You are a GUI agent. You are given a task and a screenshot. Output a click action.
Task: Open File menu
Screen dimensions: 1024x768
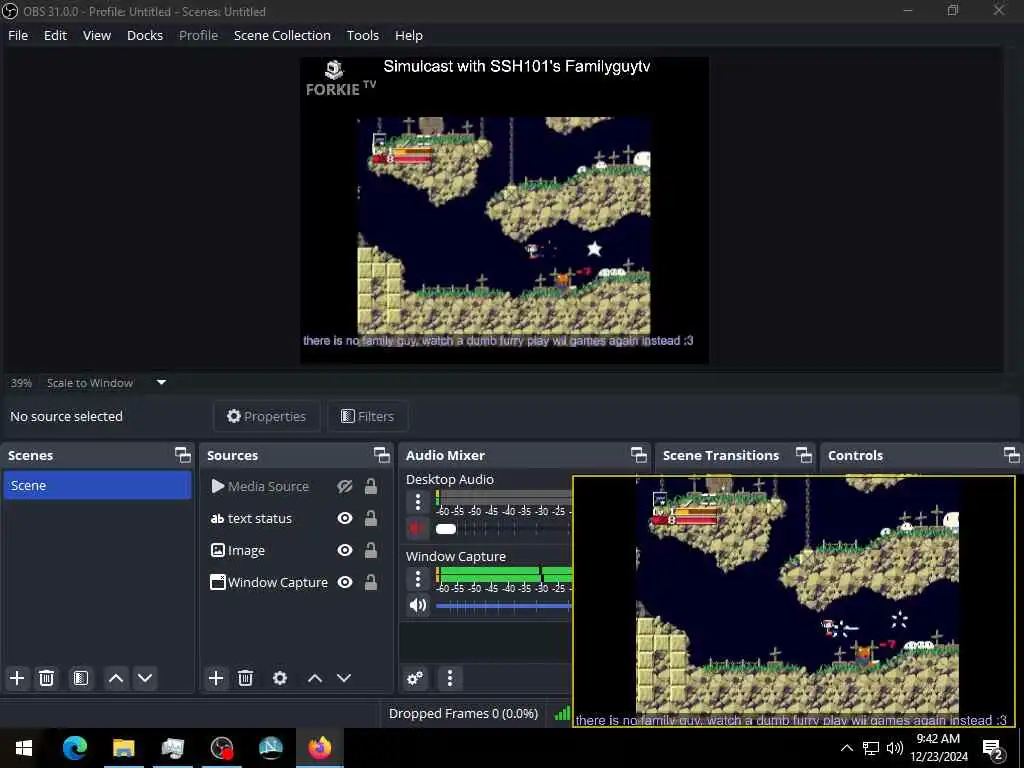[x=18, y=35]
